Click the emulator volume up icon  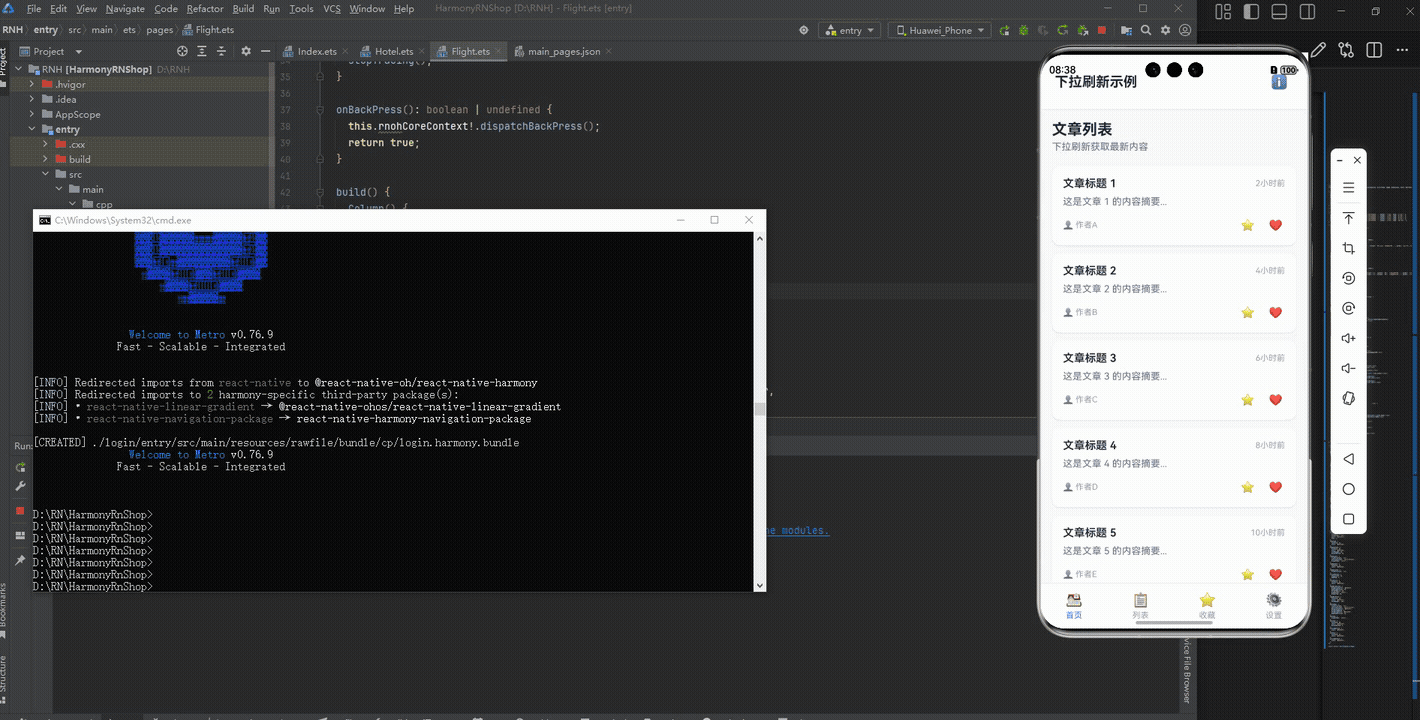[x=1348, y=338]
